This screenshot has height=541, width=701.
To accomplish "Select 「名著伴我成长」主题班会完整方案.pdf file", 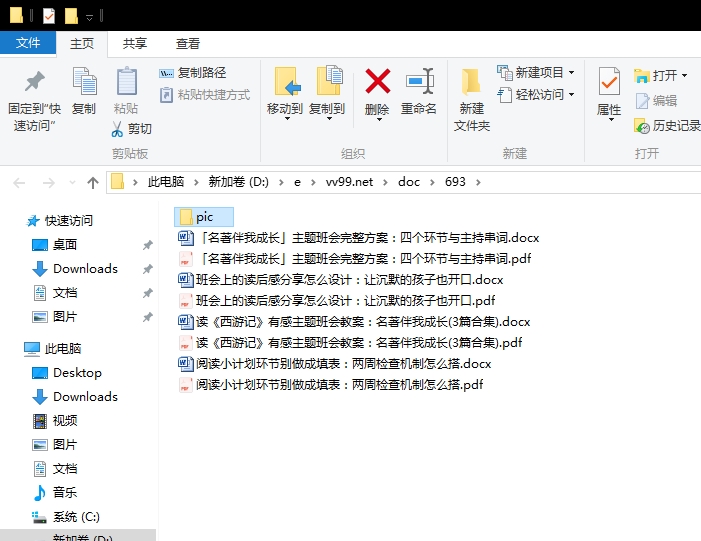I will click(355, 258).
